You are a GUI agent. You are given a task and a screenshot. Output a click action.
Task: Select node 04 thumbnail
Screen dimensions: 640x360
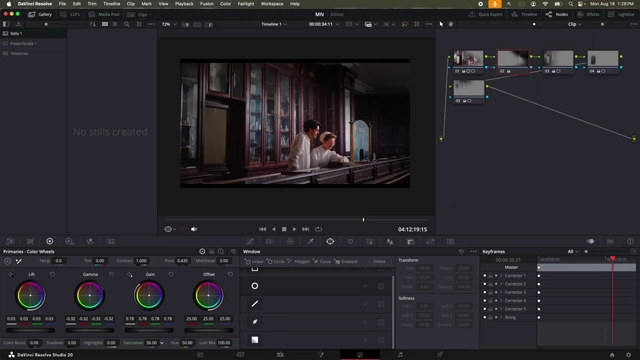[603, 58]
